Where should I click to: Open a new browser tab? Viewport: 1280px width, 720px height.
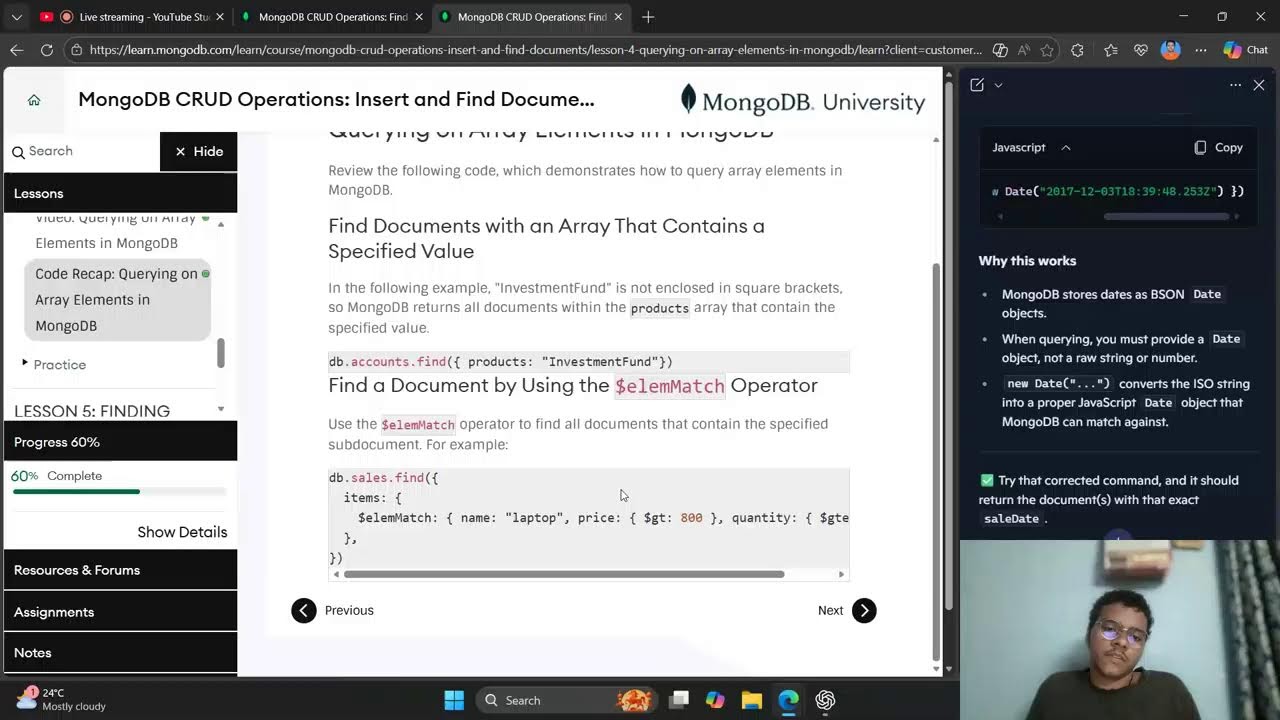(648, 17)
